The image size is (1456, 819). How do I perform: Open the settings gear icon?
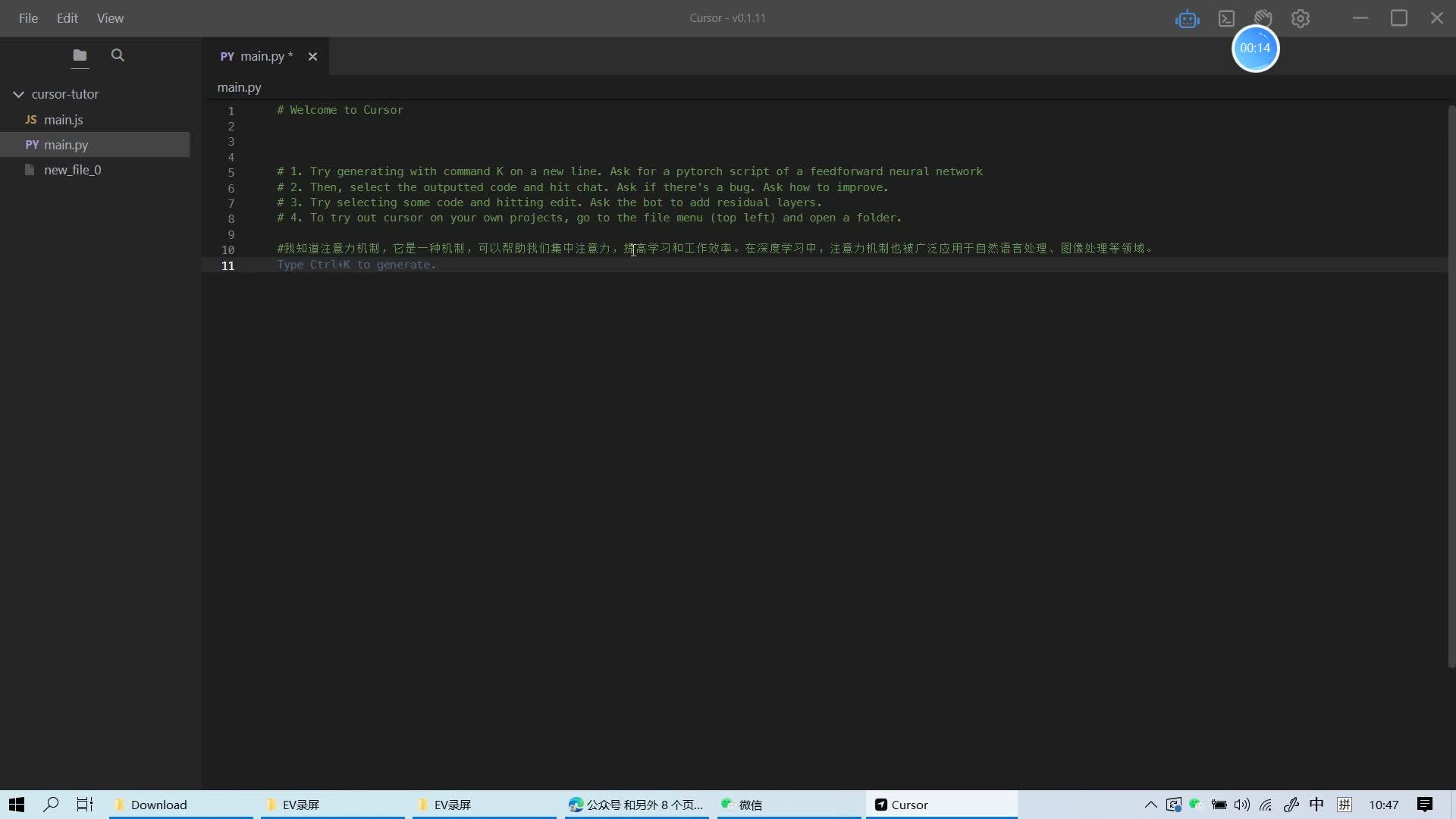tap(1301, 19)
